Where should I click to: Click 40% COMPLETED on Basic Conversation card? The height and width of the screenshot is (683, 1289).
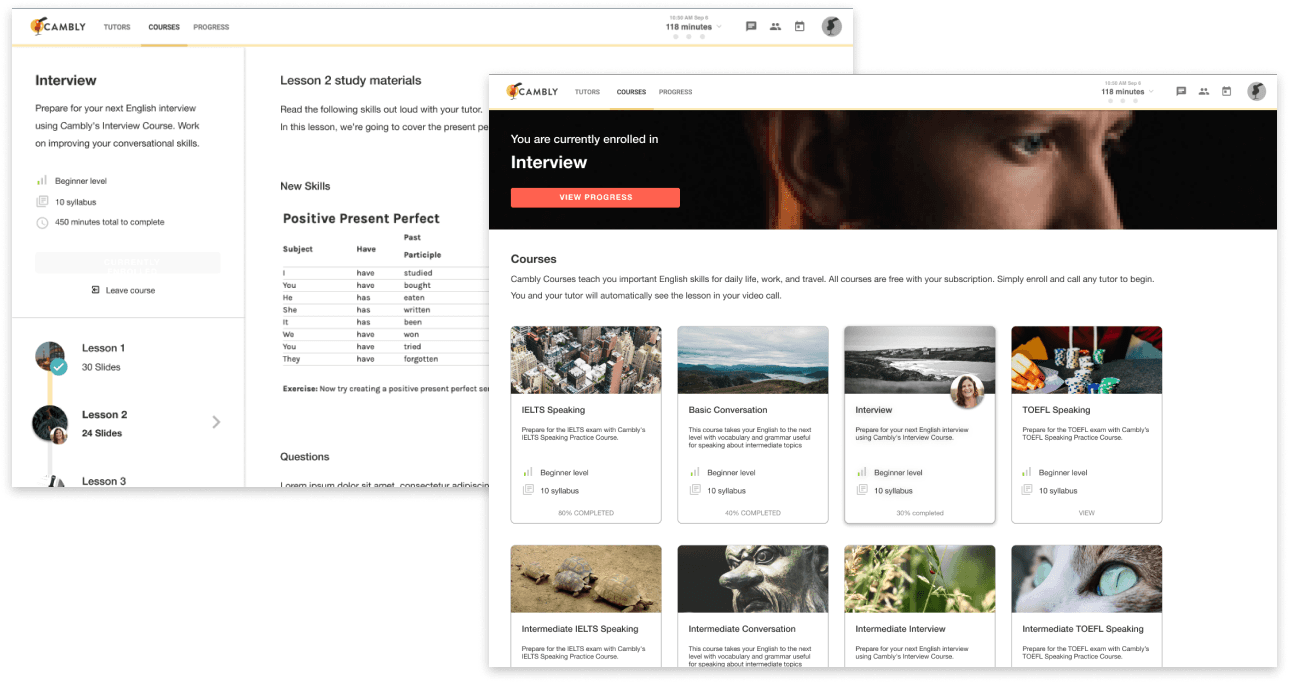pos(753,513)
